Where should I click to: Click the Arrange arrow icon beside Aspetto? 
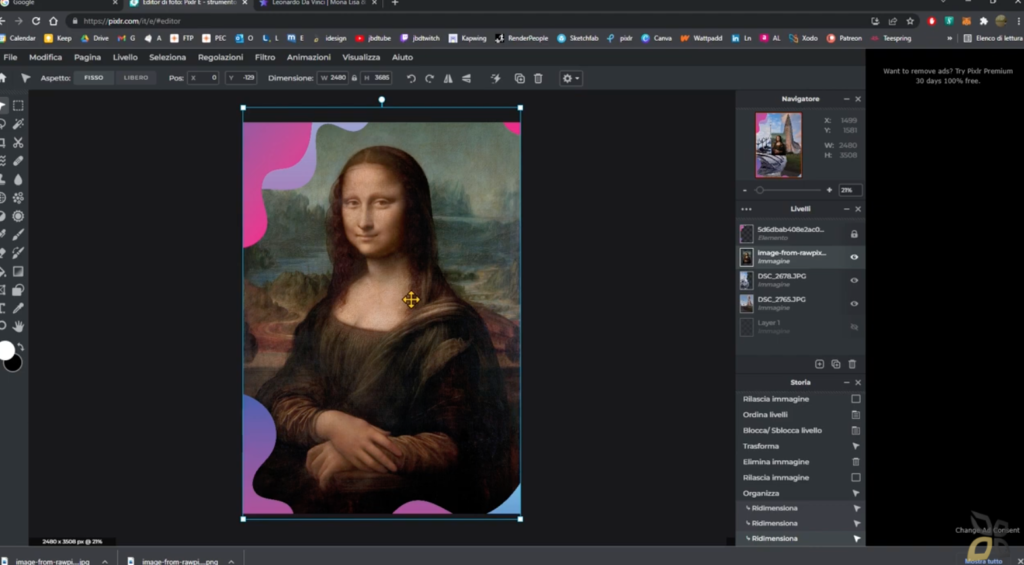(25, 78)
